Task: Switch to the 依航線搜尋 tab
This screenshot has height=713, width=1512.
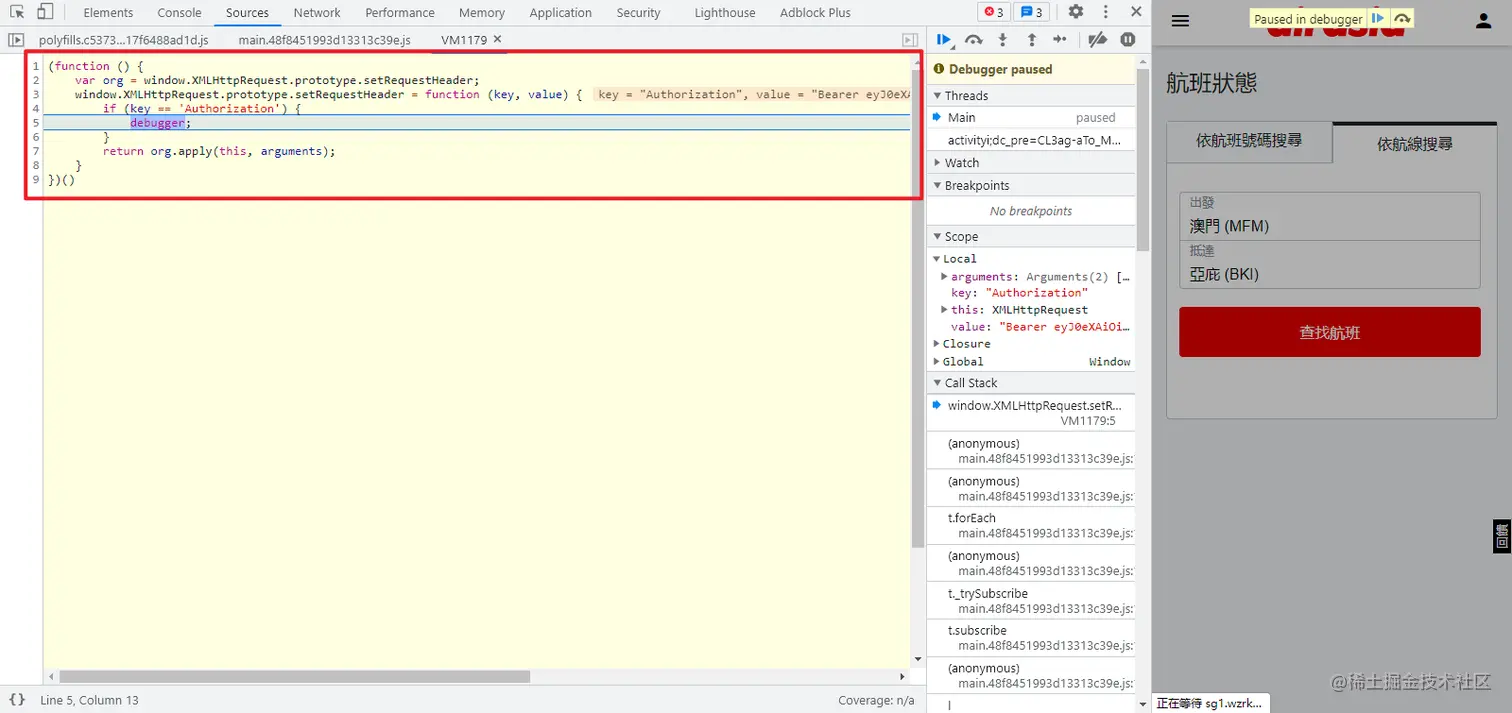Action: [1415, 144]
